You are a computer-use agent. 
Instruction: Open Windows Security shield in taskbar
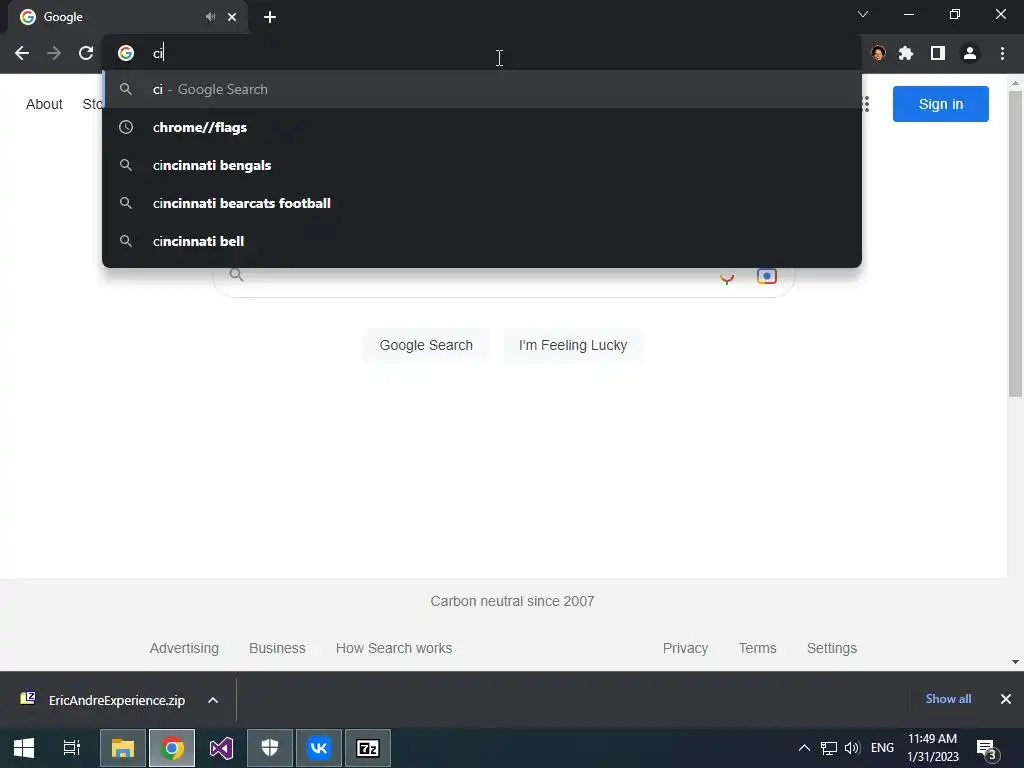coord(270,748)
